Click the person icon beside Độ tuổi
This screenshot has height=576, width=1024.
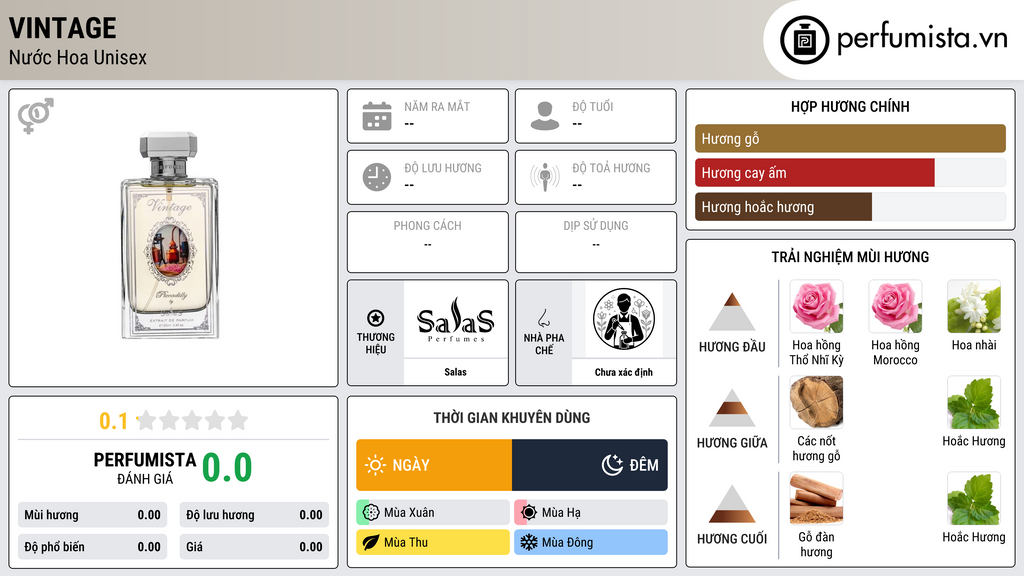[545, 116]
